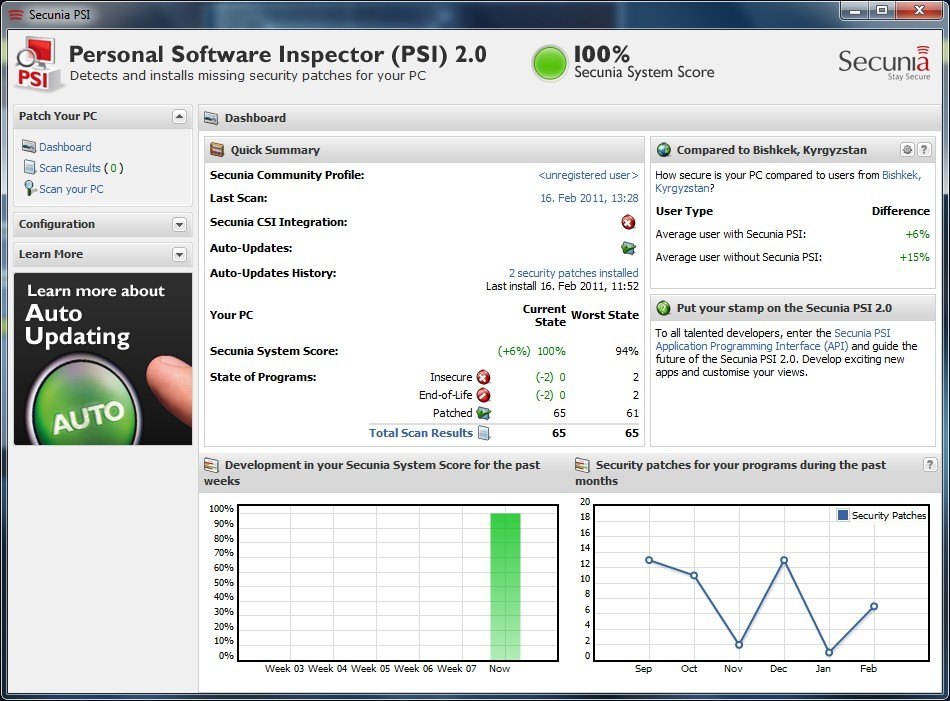
Task: Click the red Insecure programs icon
Action: (483, 377)
